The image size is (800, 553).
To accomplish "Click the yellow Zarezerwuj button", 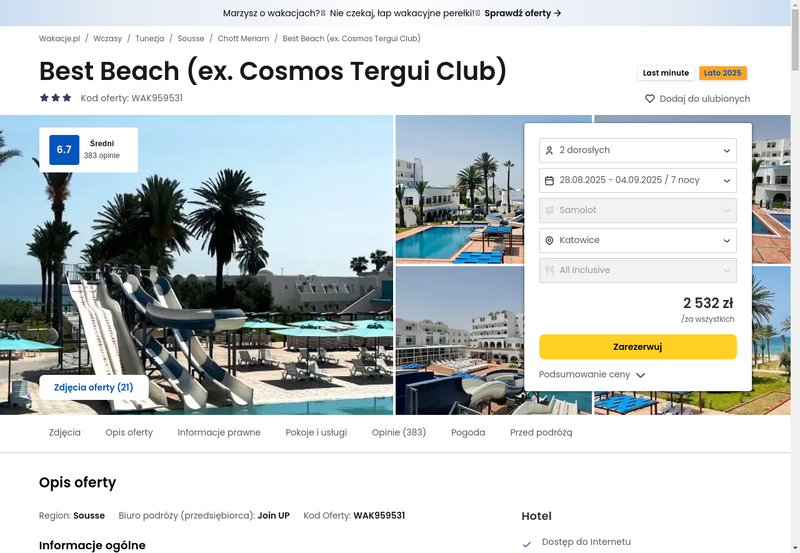I will (x=638, y=347).
